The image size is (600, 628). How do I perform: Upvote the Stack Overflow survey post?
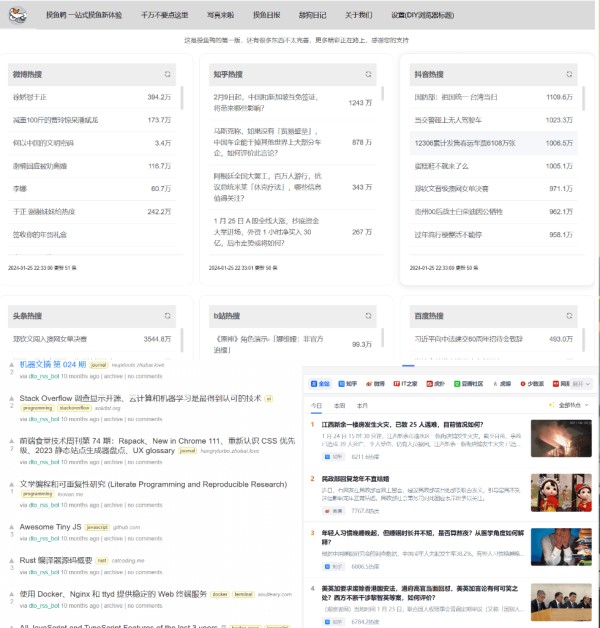(x=12, y=399)
